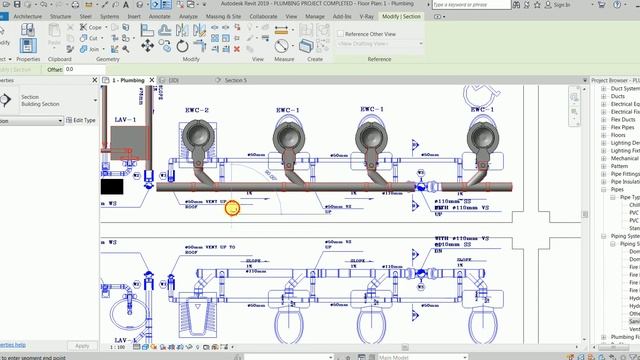The image size is (640, 360).
Task: Click the binoculars search icon
Action: click(516, 5)
